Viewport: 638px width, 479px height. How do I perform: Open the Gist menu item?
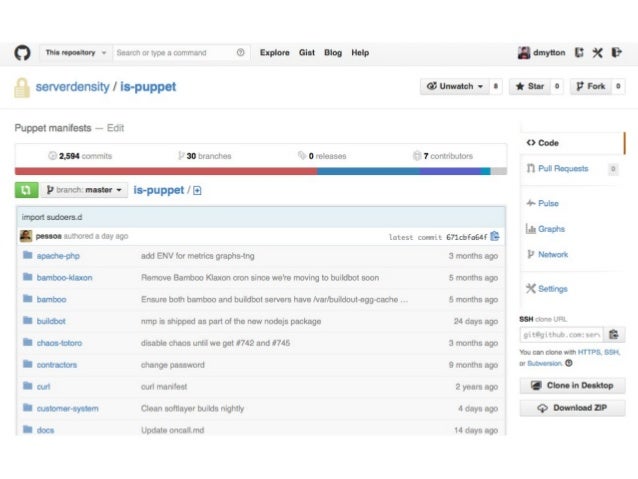(x=307, y=52)
